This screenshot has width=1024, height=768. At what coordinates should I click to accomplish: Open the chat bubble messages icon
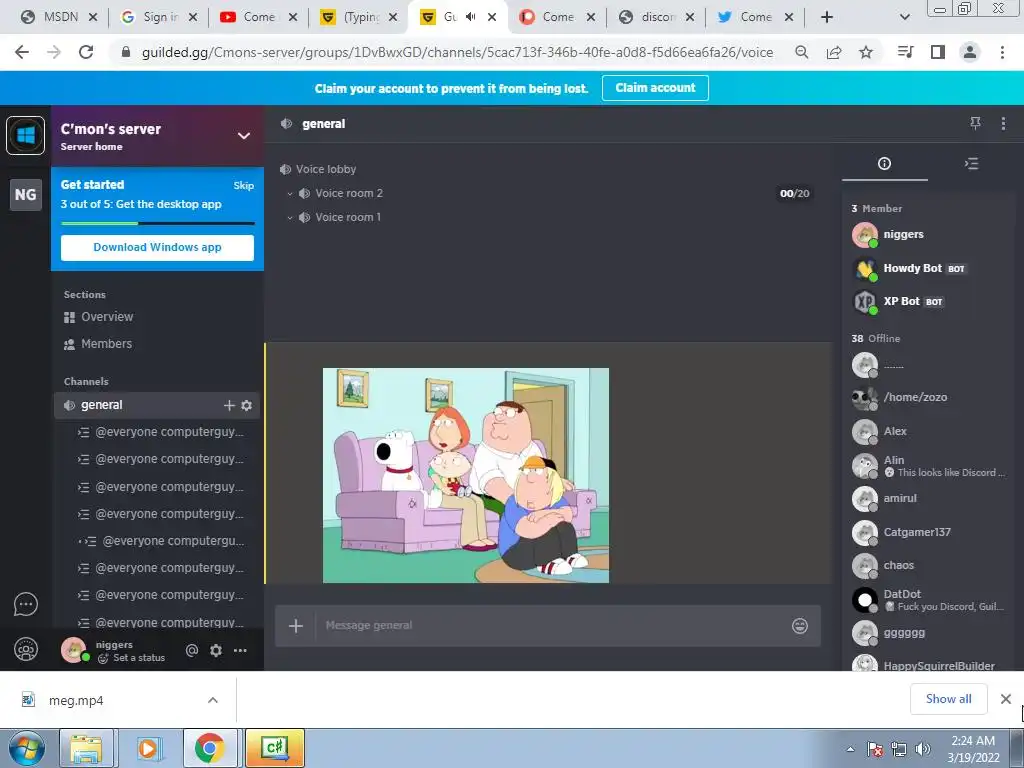pyautogui.click(x=25, y=604)
